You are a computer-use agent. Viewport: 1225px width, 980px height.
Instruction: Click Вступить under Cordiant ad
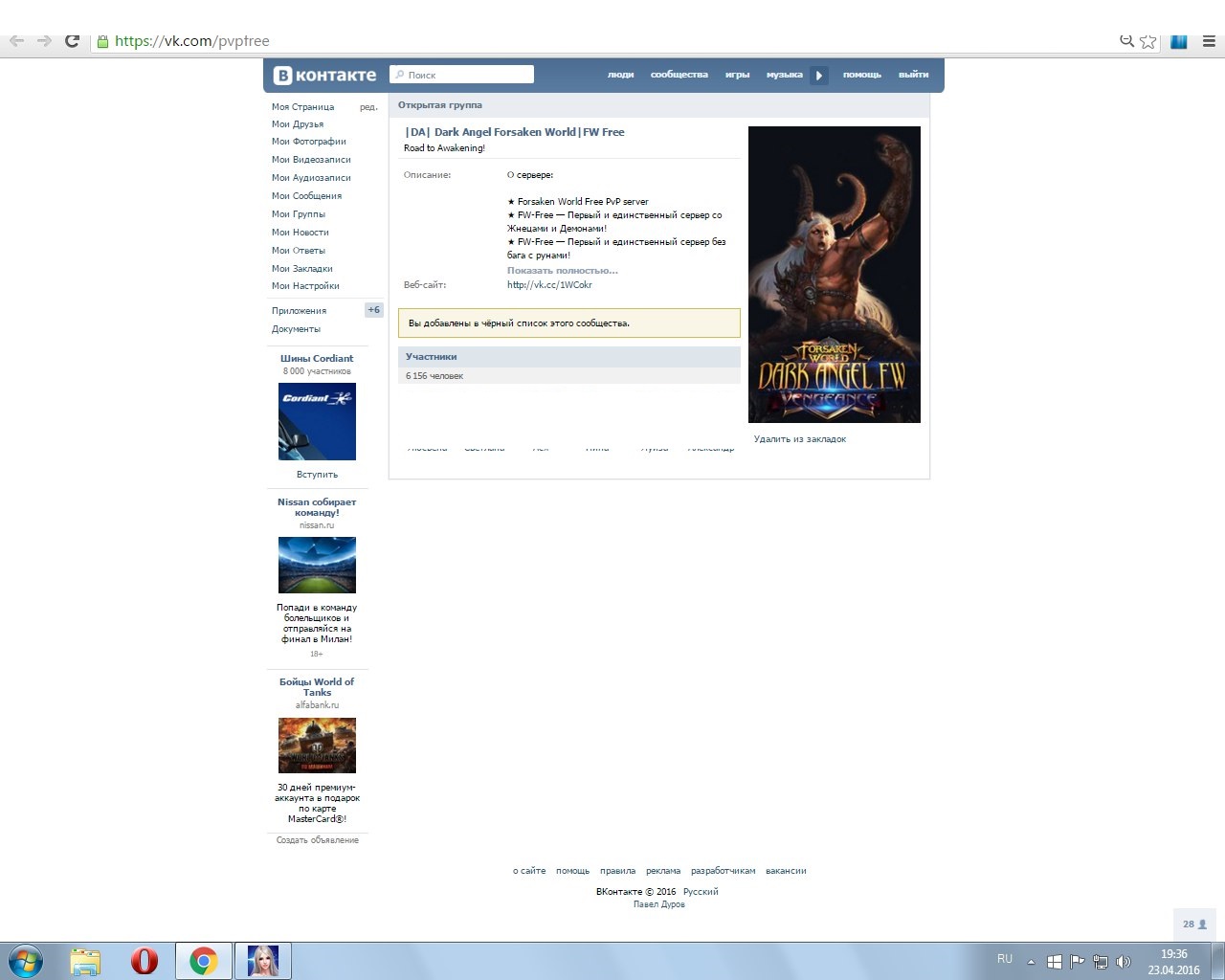[x=317, y=475]
